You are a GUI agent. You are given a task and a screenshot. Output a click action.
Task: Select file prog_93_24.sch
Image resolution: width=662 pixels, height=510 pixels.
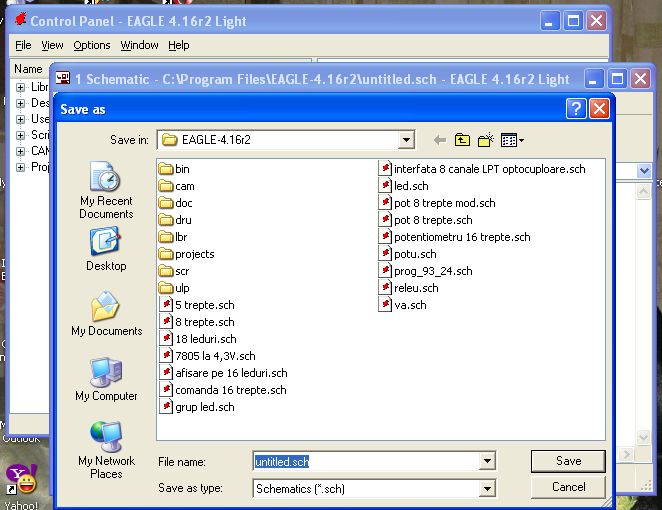coord(426,271)
